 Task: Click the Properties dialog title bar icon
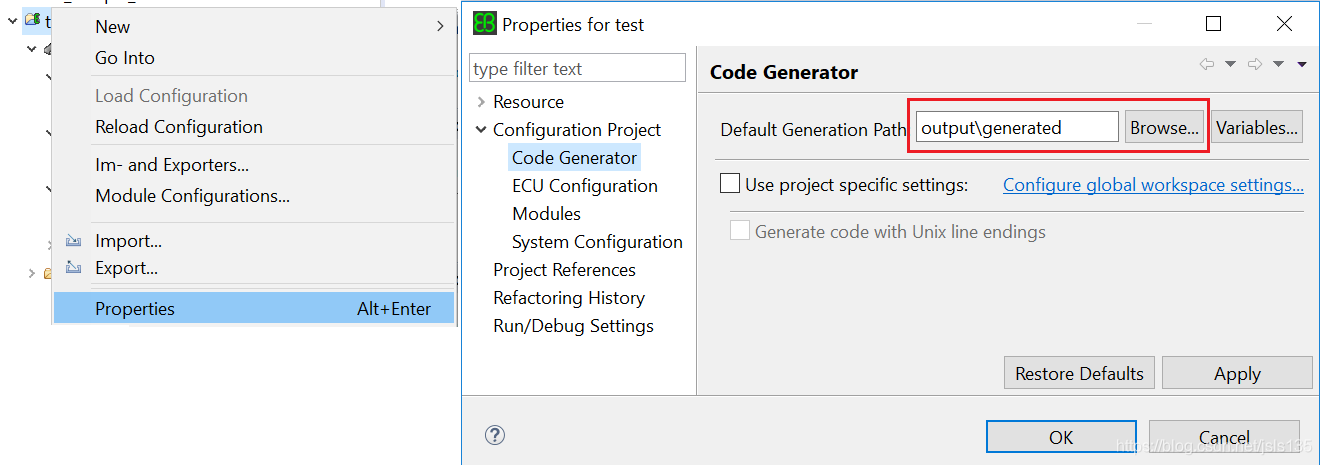click(485, 24)
